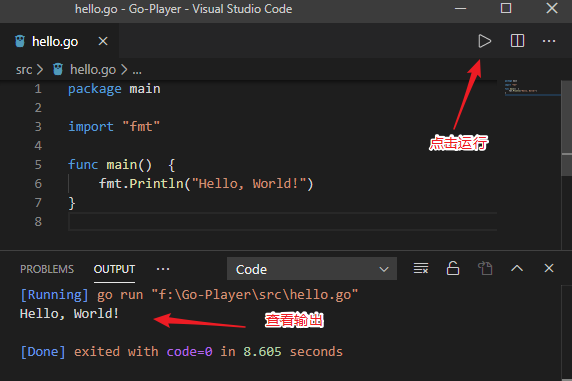Image resolution: width=572 pixels, height=381 pixels.
Task: Open the hello.go breadcrumb item
Action: pyautogui.click(x=93, y=69)
